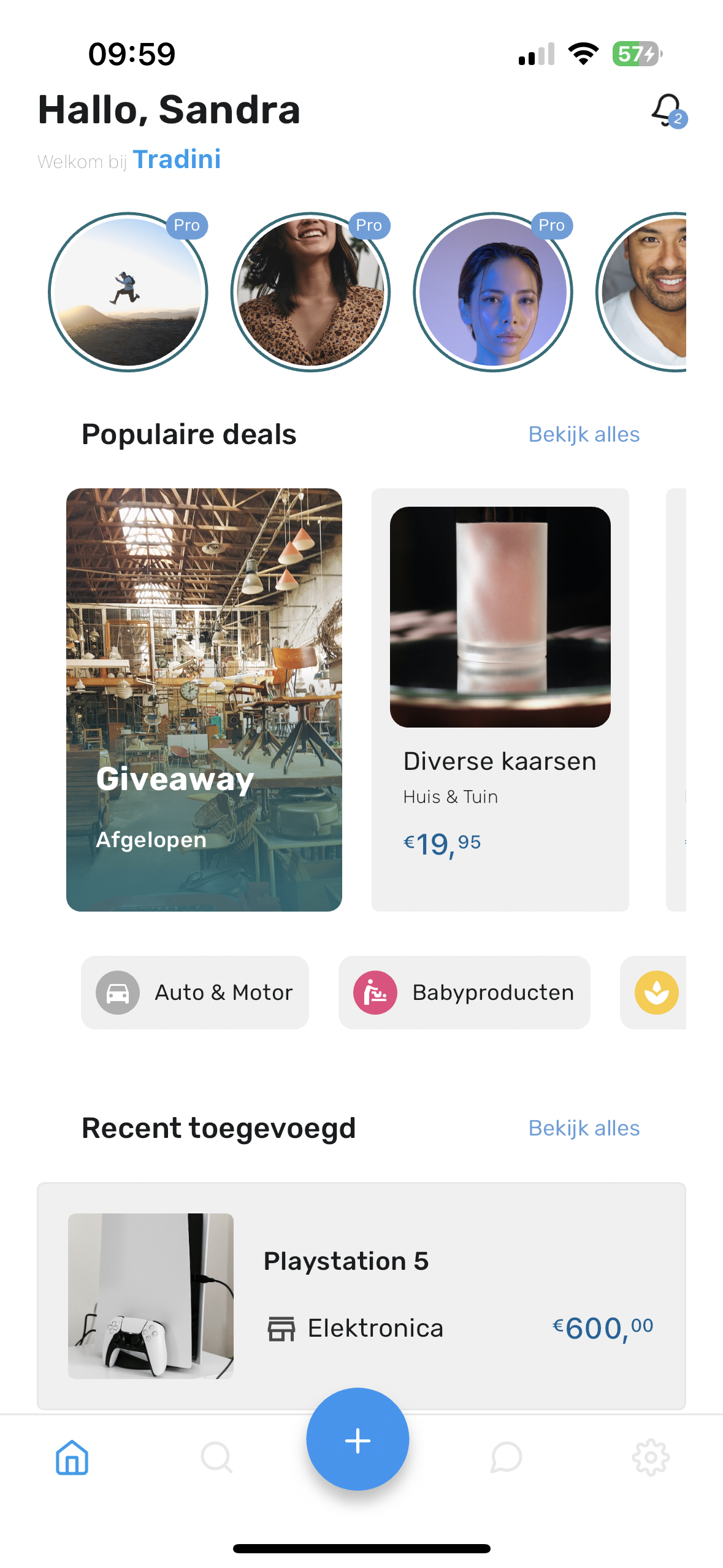The height and width of the screenshot is (1568, 723).
Task: Click Bekijk alles next to Recent toegevoegd
Action: tap(584, 1128)
